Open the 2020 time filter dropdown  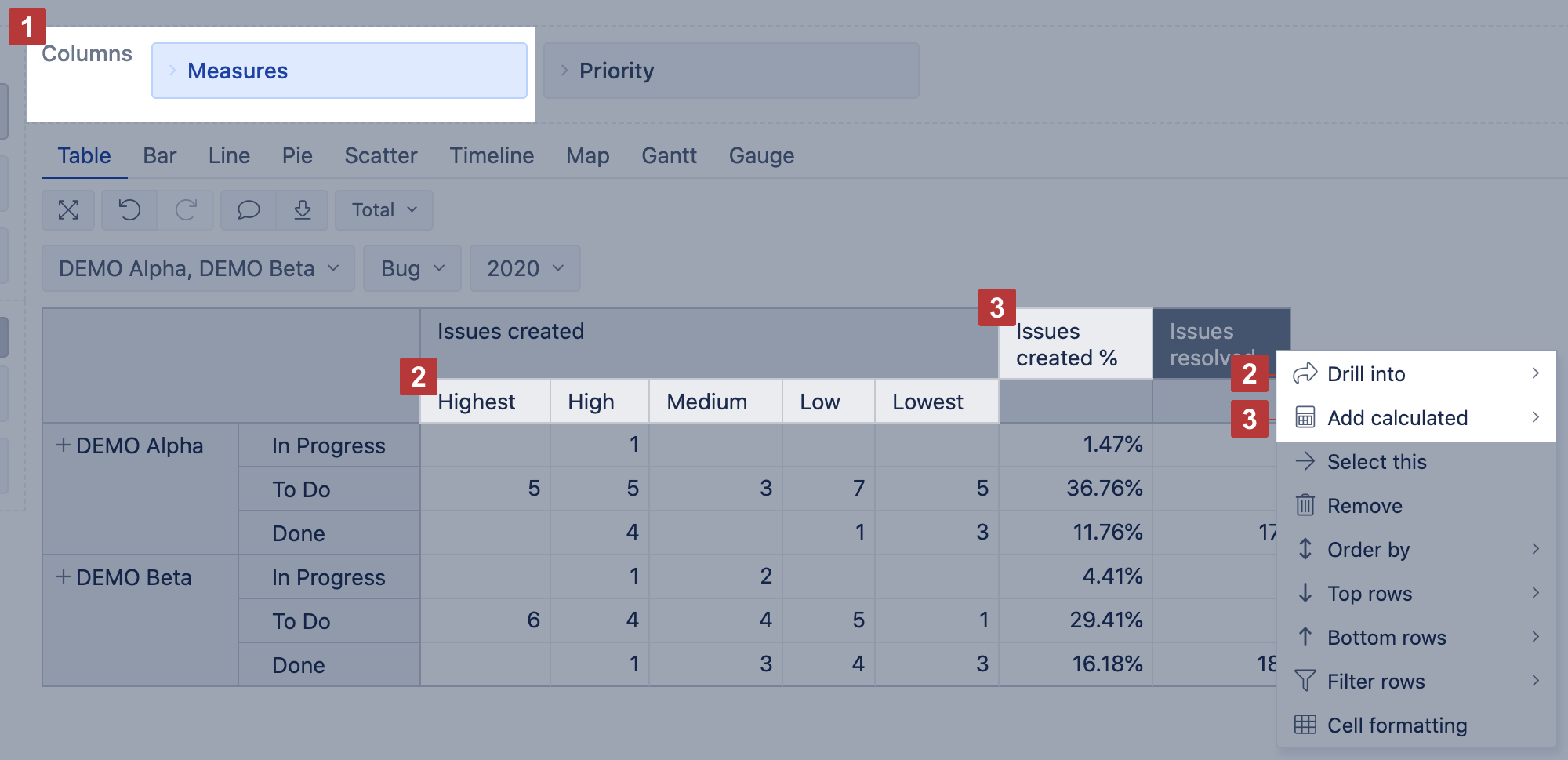coord(524,268)
